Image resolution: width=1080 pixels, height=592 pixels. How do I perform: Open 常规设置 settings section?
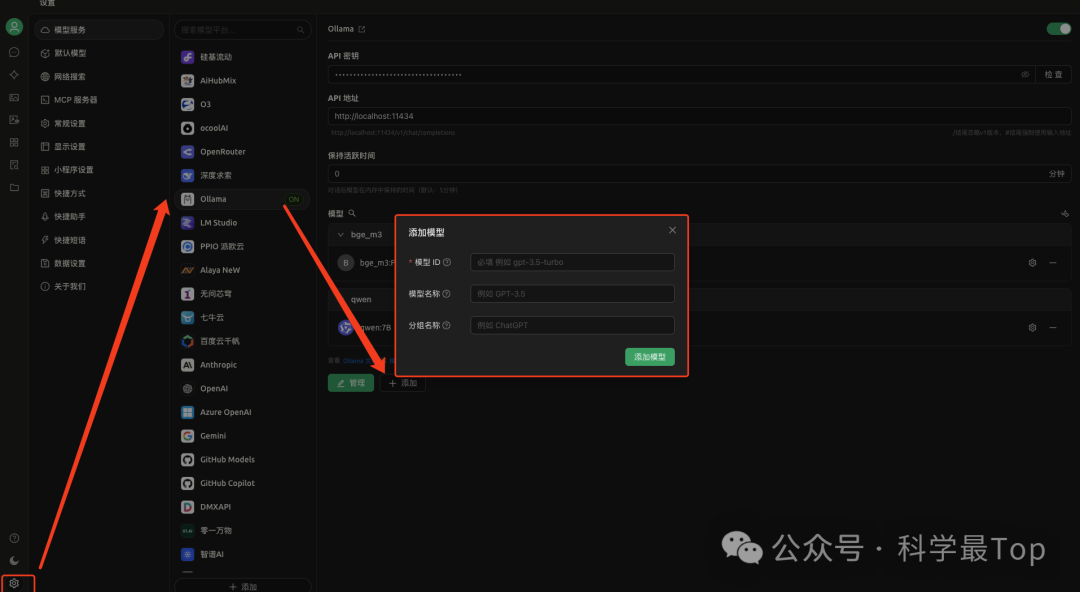tap(98, 123)
